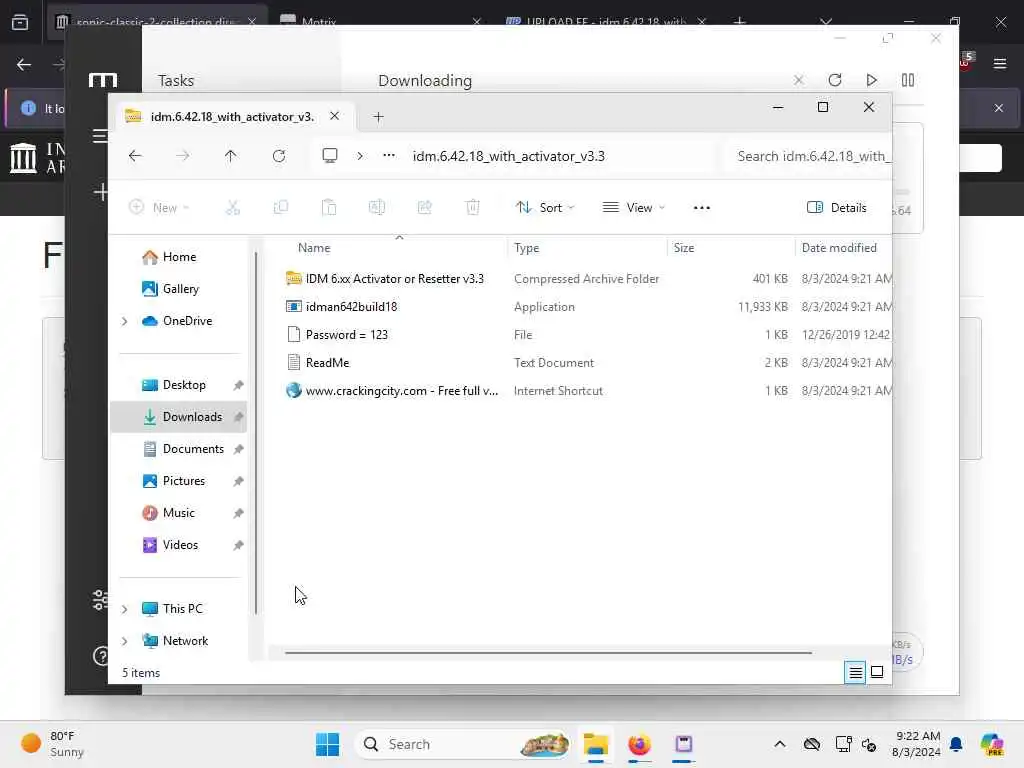Sort files by Date modified column
This screenshot has height=768, width=1024.
[839, 248]
